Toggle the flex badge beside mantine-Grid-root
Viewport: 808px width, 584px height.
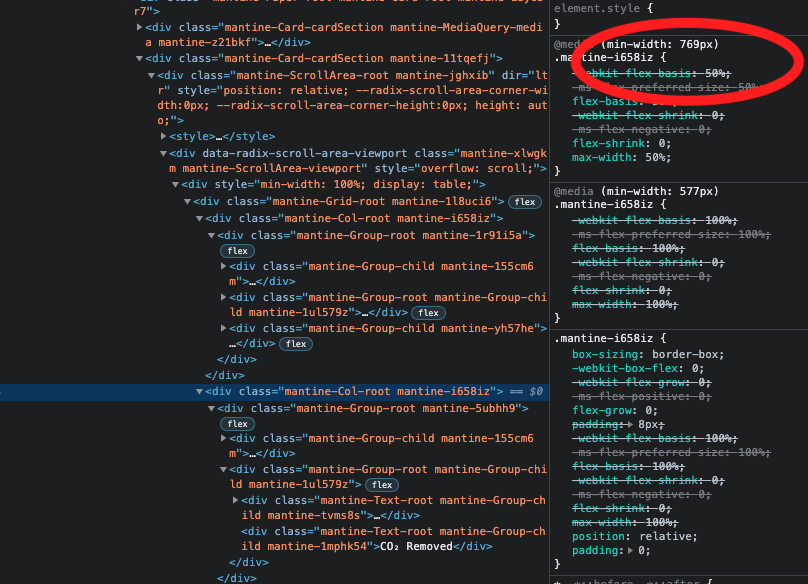(x=524, y=201)
